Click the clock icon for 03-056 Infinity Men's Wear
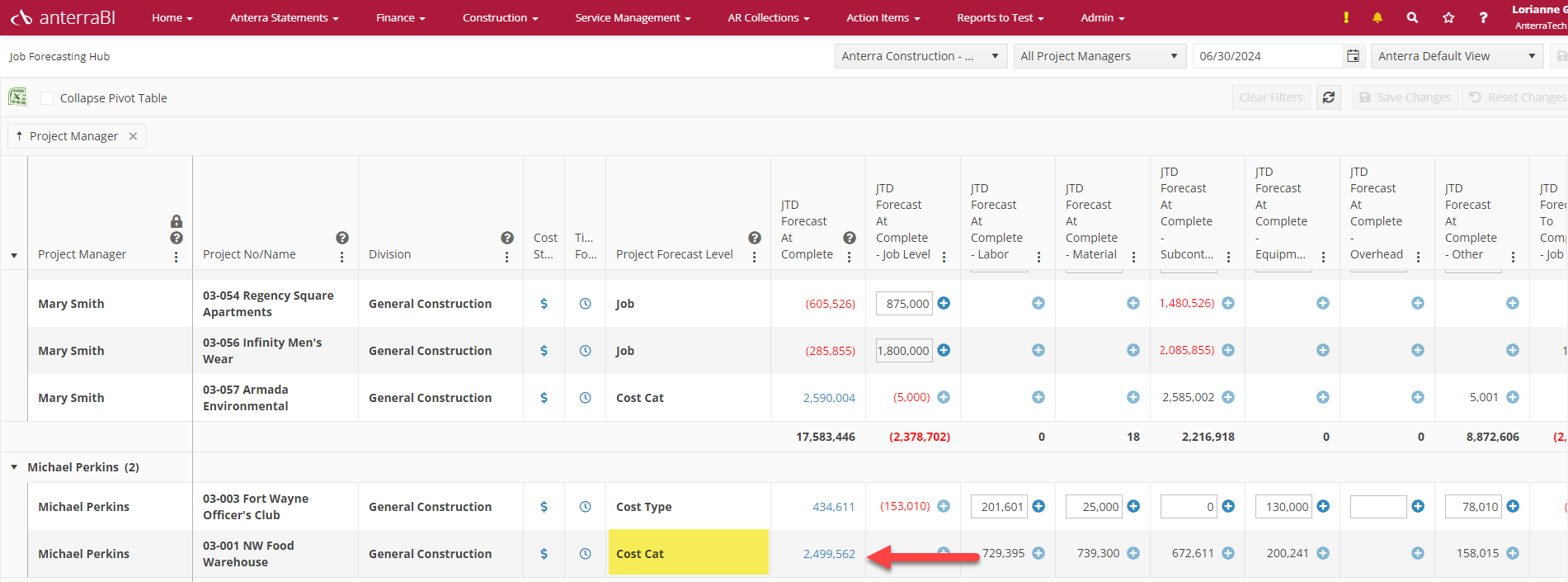This screenshot has width=1568, height=582. coord(585,351)
